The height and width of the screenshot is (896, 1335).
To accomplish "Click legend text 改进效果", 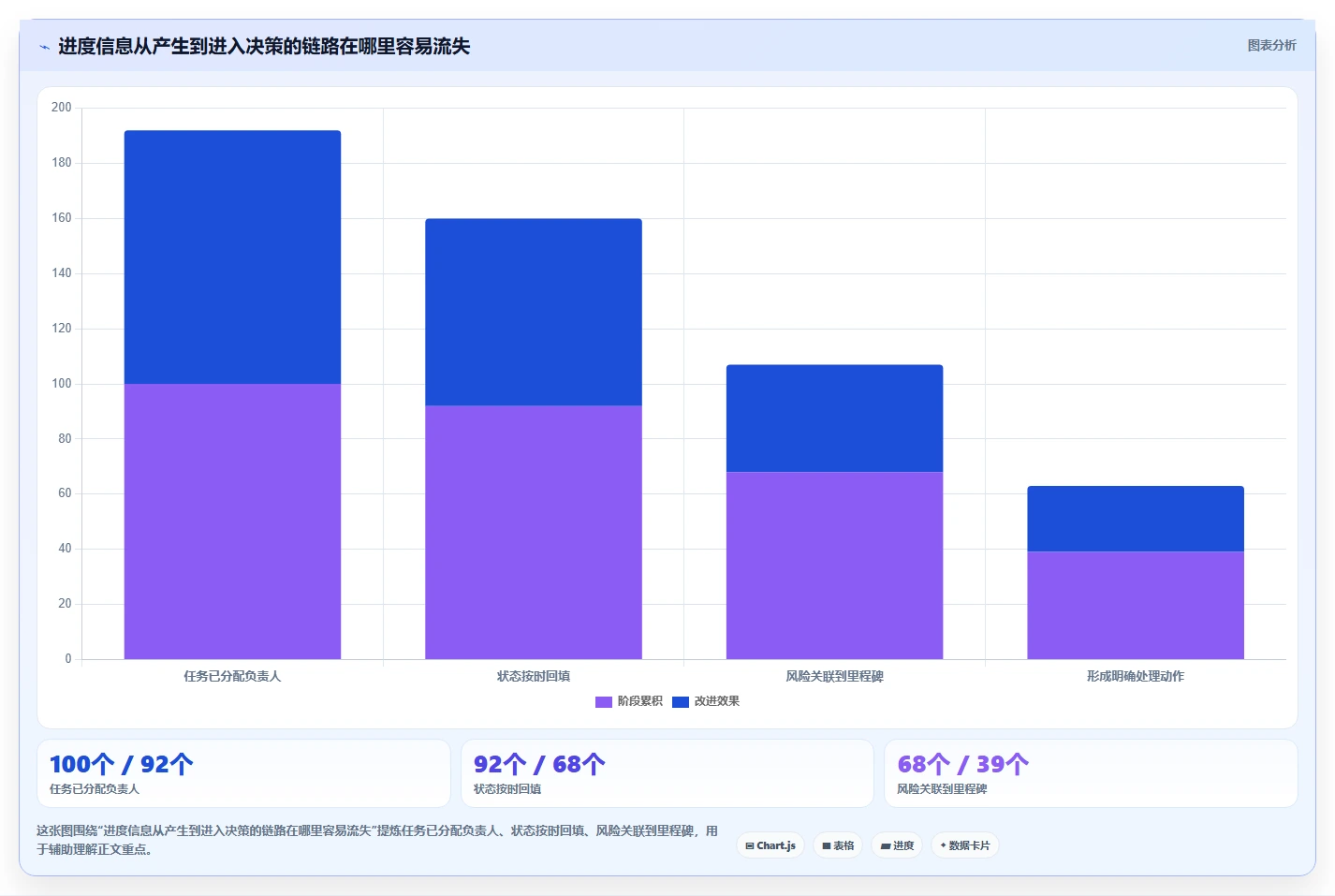I will 717,701.
